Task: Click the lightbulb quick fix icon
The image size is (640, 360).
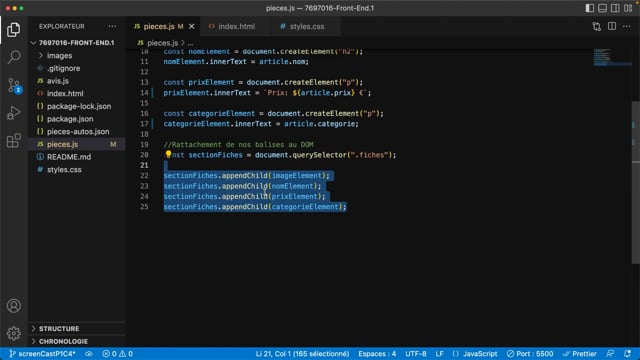Action: (x=168, y=154)
